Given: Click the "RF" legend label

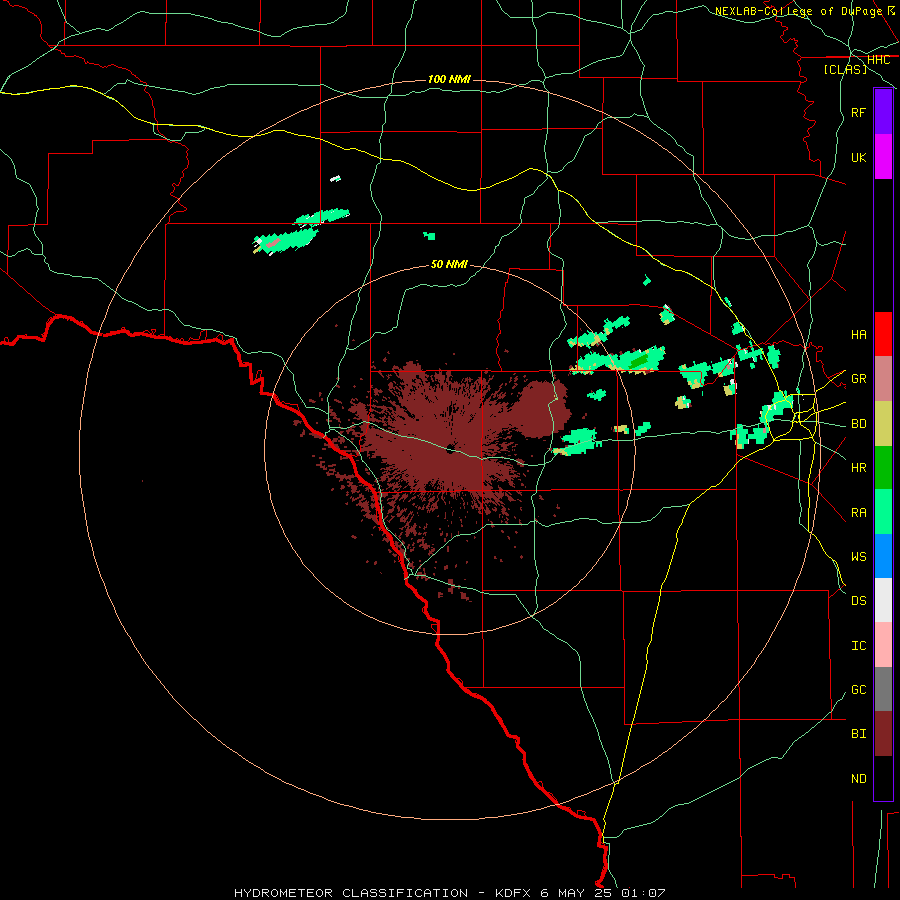Looking at the screenshot, I should [x=858, y=112].
